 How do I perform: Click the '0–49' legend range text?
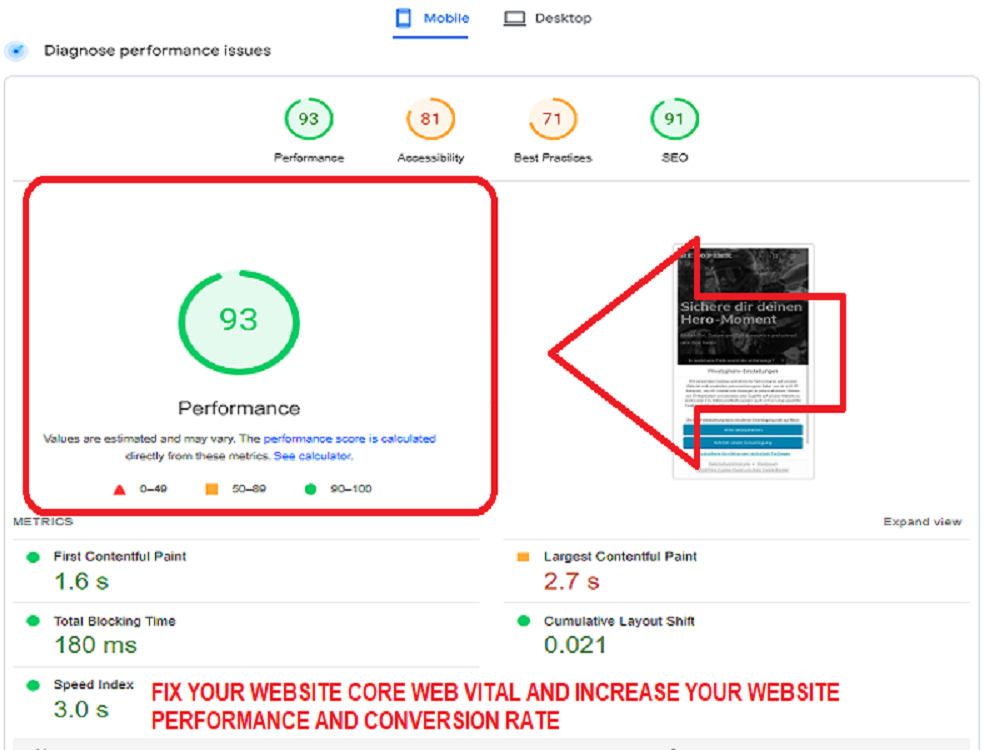pos(153,489)
